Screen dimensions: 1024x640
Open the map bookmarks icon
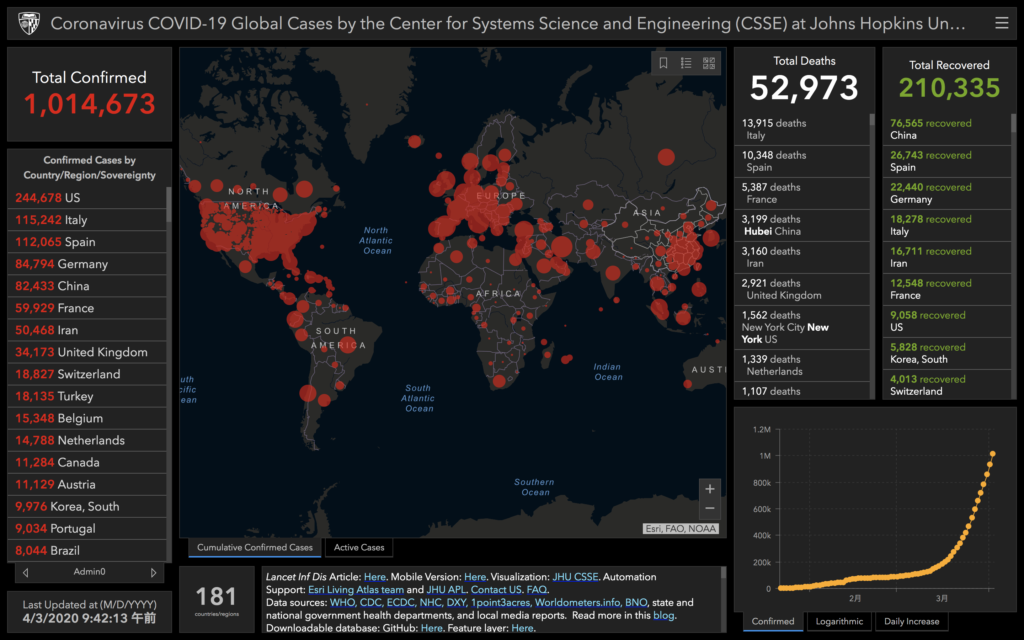664,63
